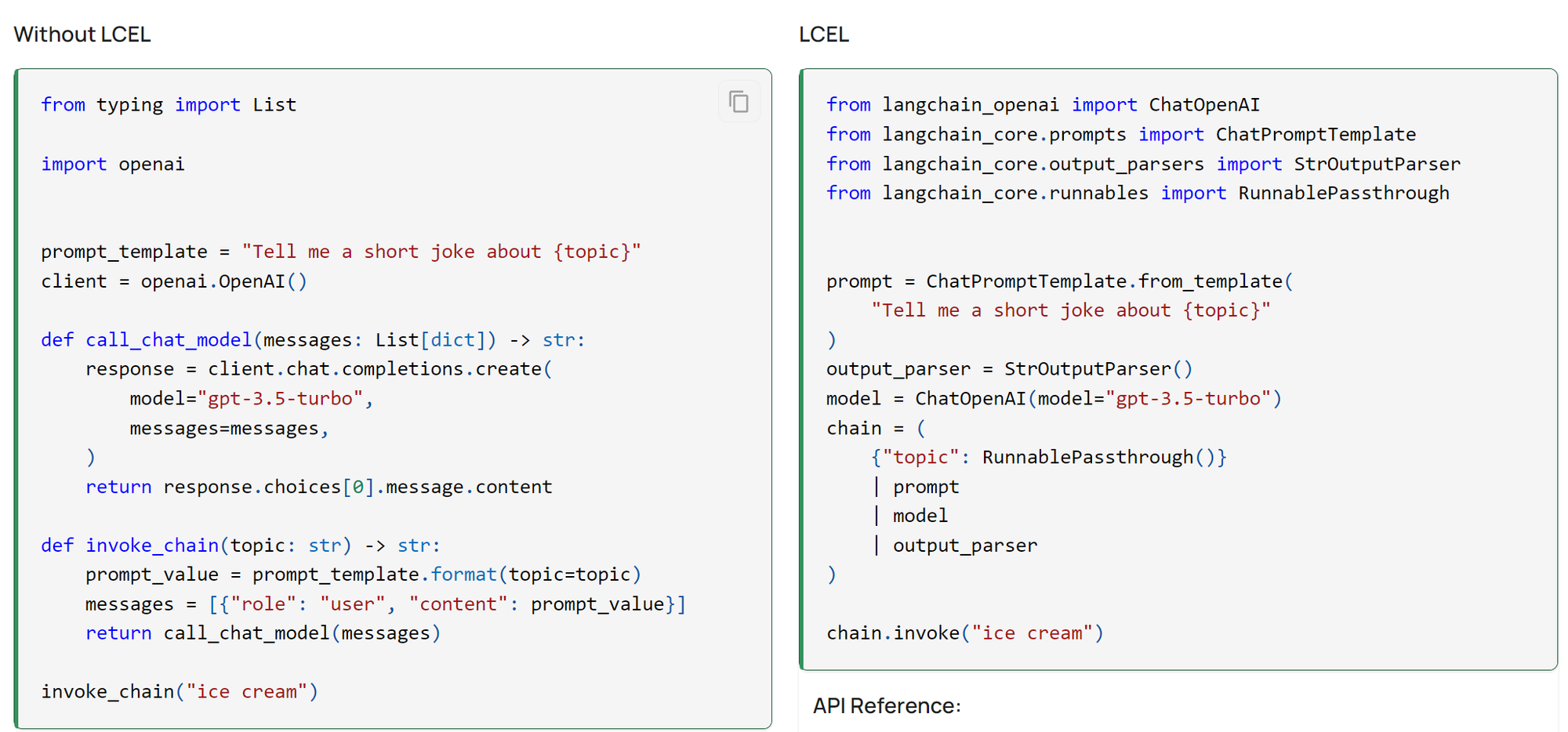
Task: Click the call_chat_model function name
Action: (x=167, y=339)
